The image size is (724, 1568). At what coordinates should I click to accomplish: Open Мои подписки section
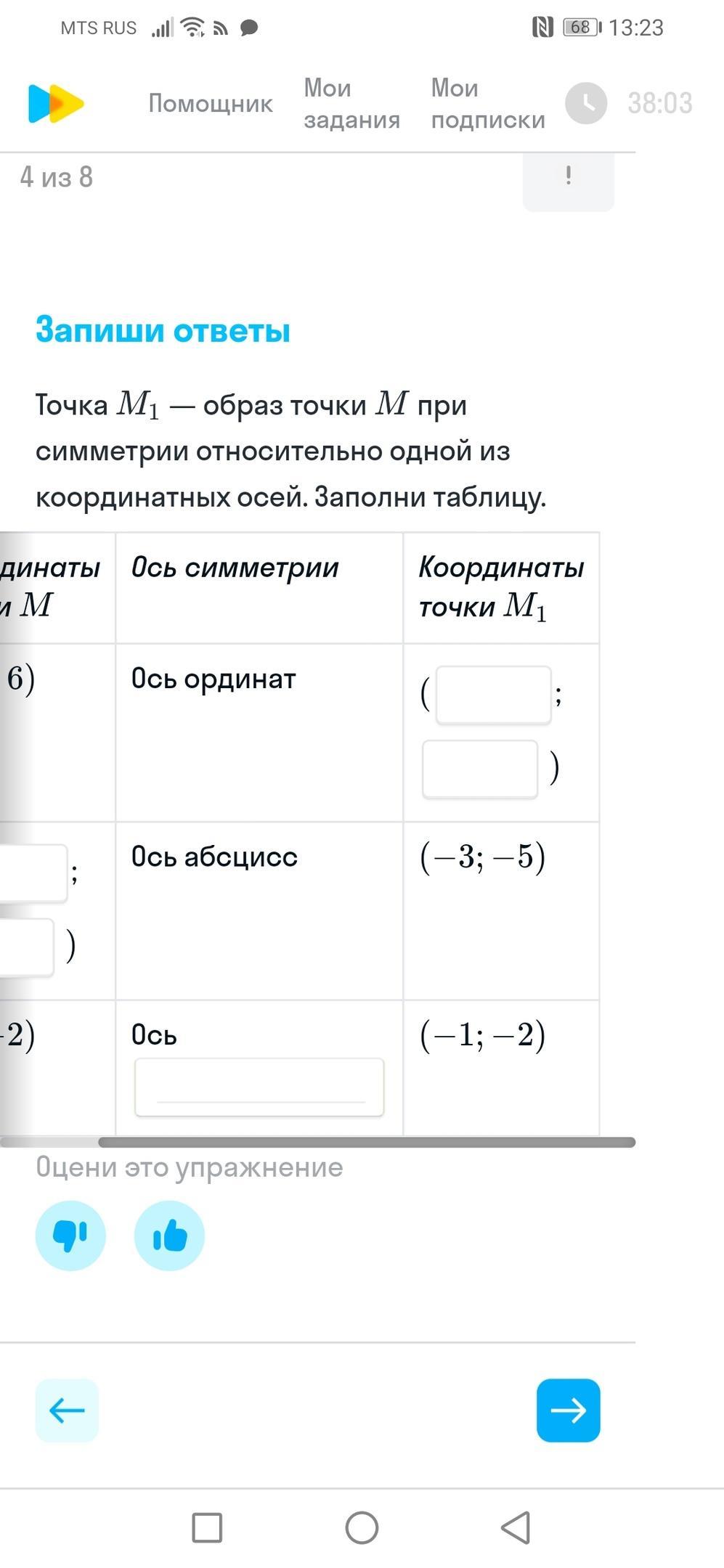(x=487, y=104)
